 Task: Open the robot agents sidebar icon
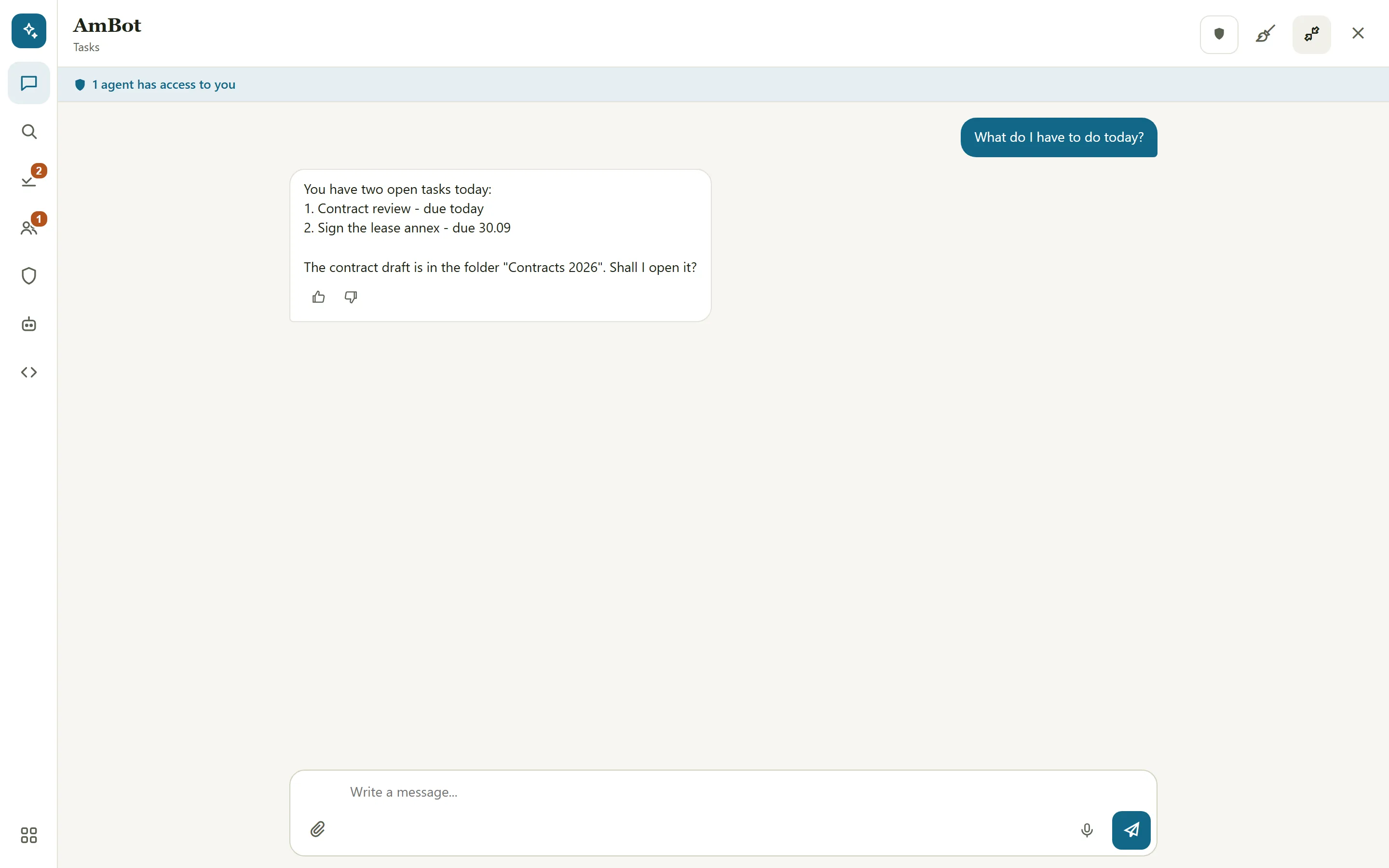click(29, 325)
